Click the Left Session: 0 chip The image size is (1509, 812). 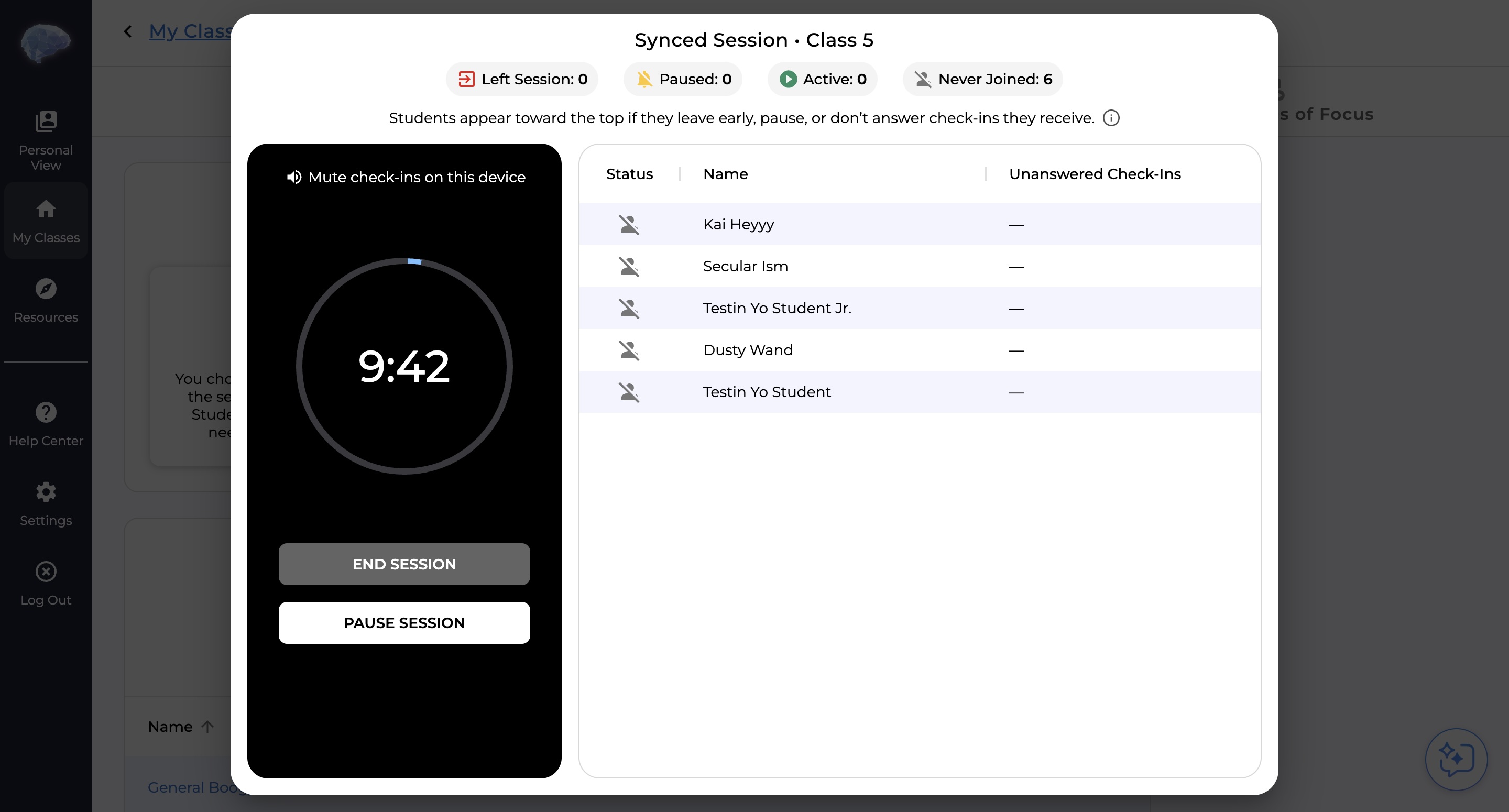[522, 79]
